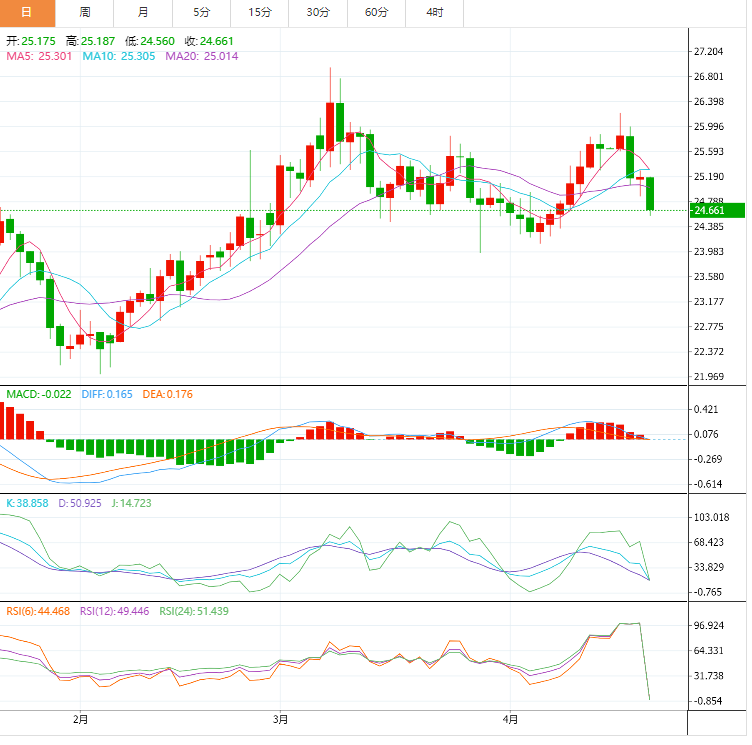This screenshot has width=752, height=745.
Task: Click the MA20: 25.014 label
Action: pos(202,56)
